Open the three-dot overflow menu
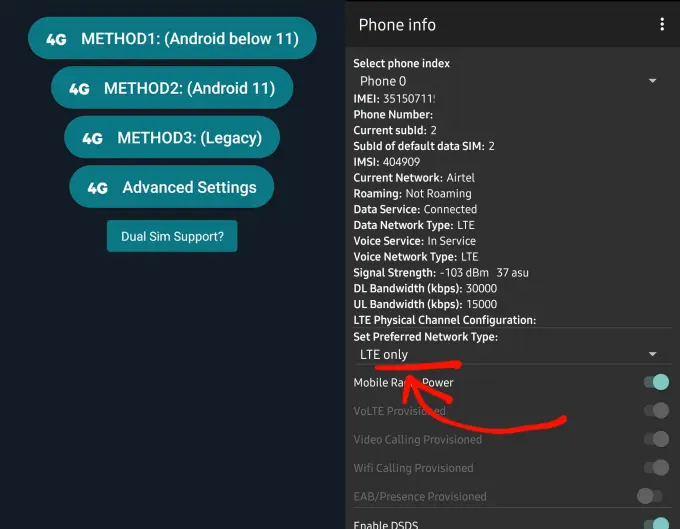Viewport: 680px width, 529px height. [662, 24]
